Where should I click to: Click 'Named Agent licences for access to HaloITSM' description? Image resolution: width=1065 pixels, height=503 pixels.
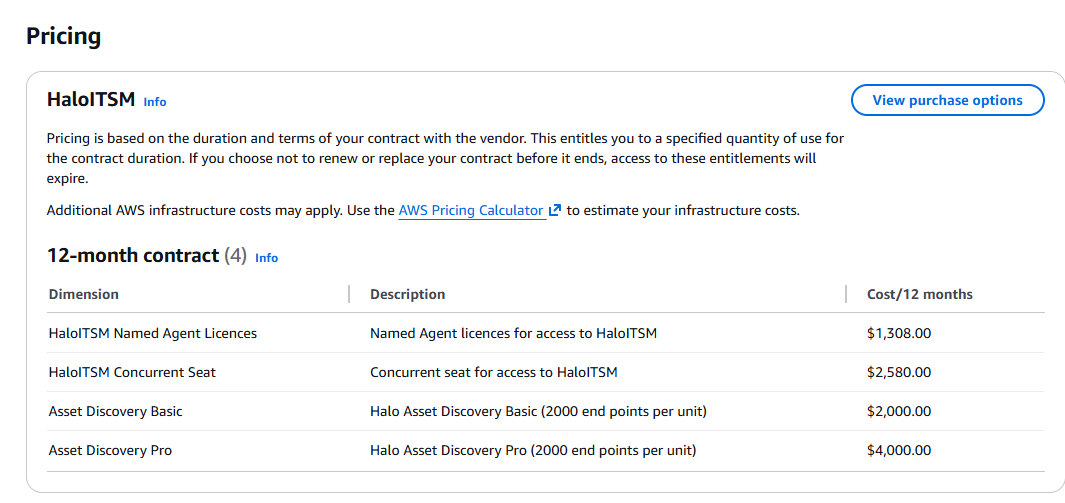[513, 333]
